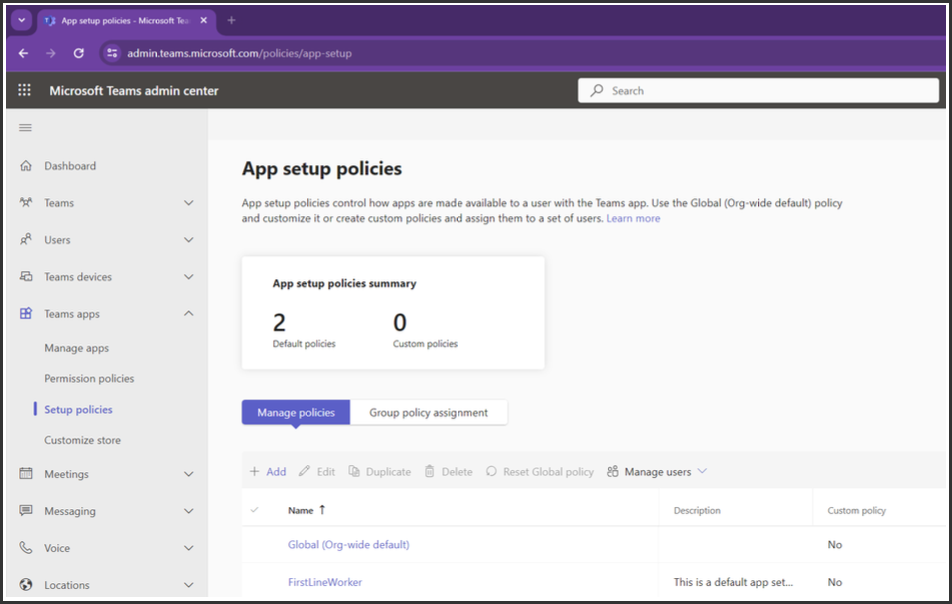
Task: Open the tab search dropdown in browser
Action: click(x=21, y=20)
